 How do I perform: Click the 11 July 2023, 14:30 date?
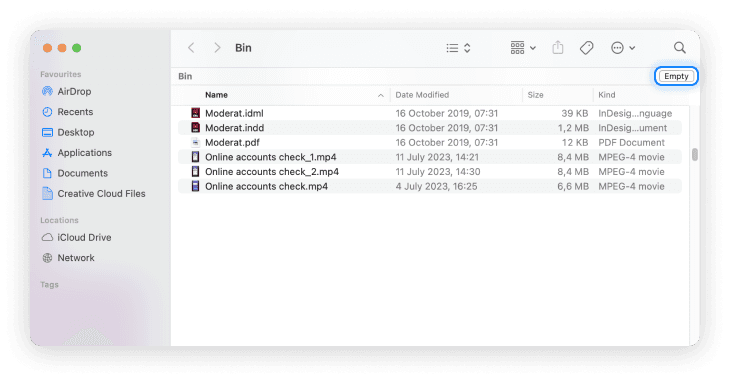tap(438, 171)
